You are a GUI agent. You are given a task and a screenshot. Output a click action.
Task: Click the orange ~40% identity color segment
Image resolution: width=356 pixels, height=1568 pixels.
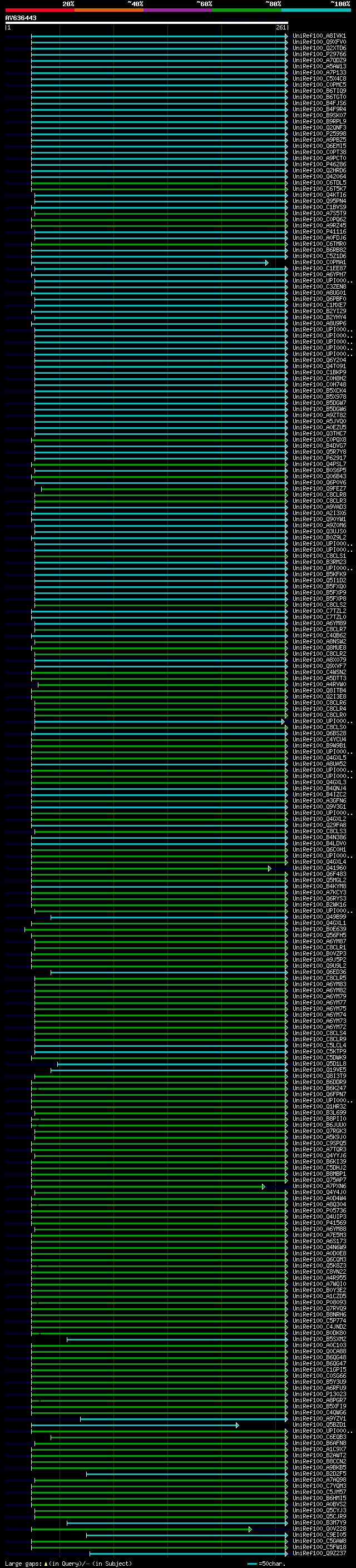tap(109, 10)
